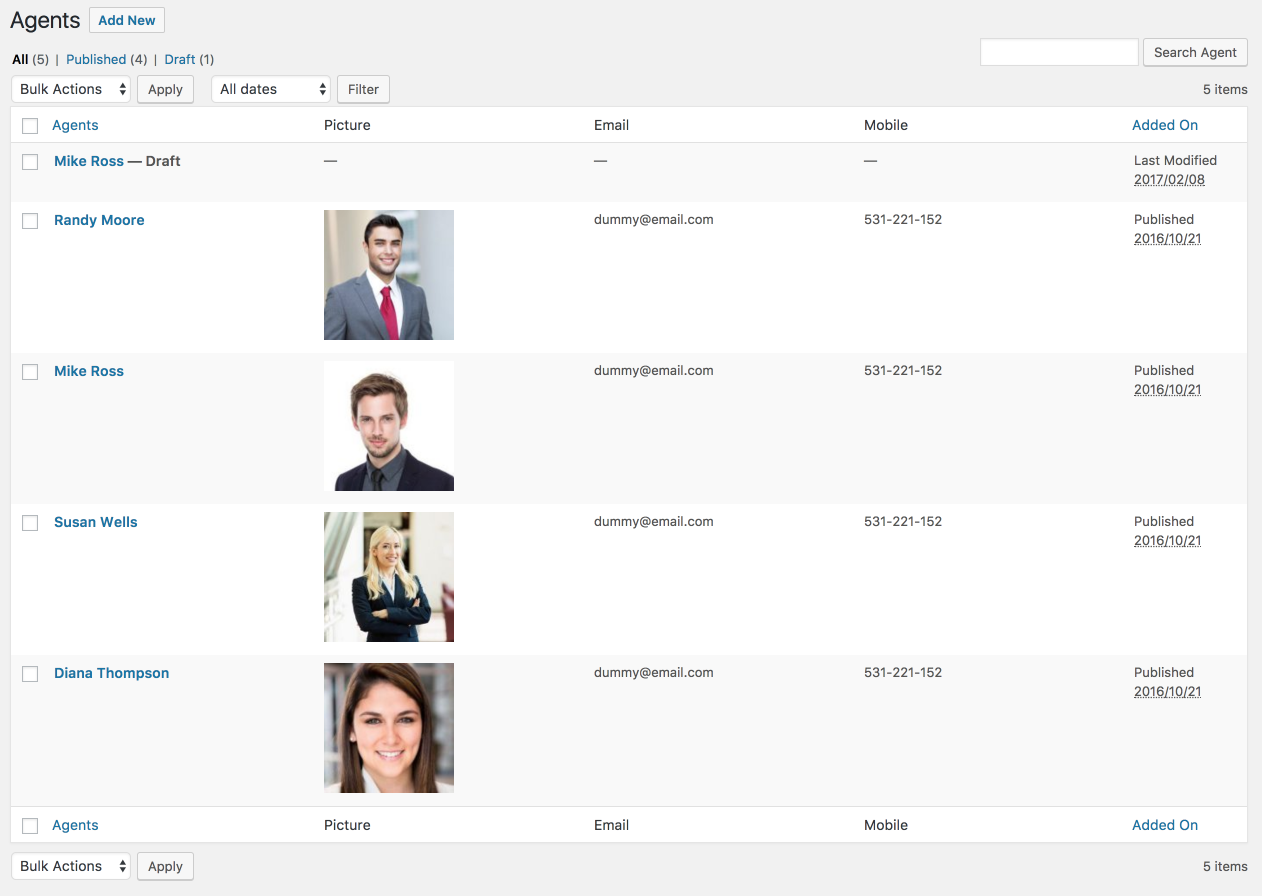This screenshot has width=1262, height=896.
Task: Select the Diana Thompson row checkbox
Action: [x=30, y=674]
